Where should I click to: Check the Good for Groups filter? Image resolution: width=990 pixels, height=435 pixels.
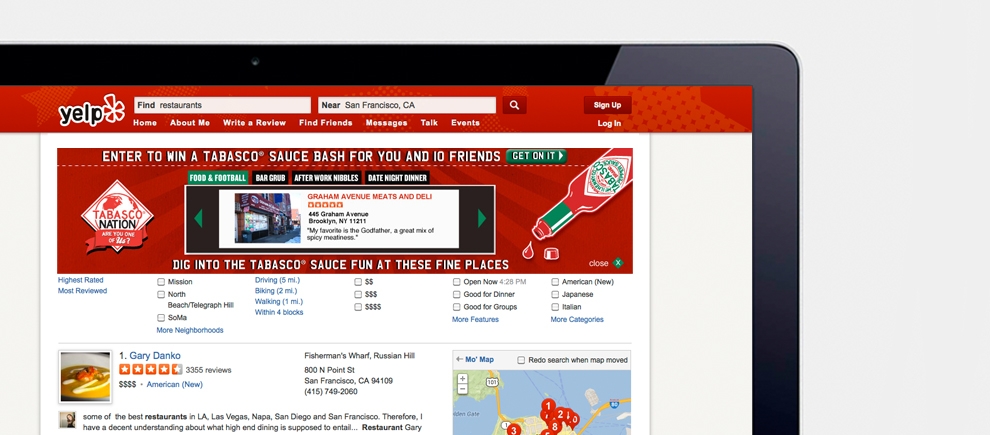(456, 307)
